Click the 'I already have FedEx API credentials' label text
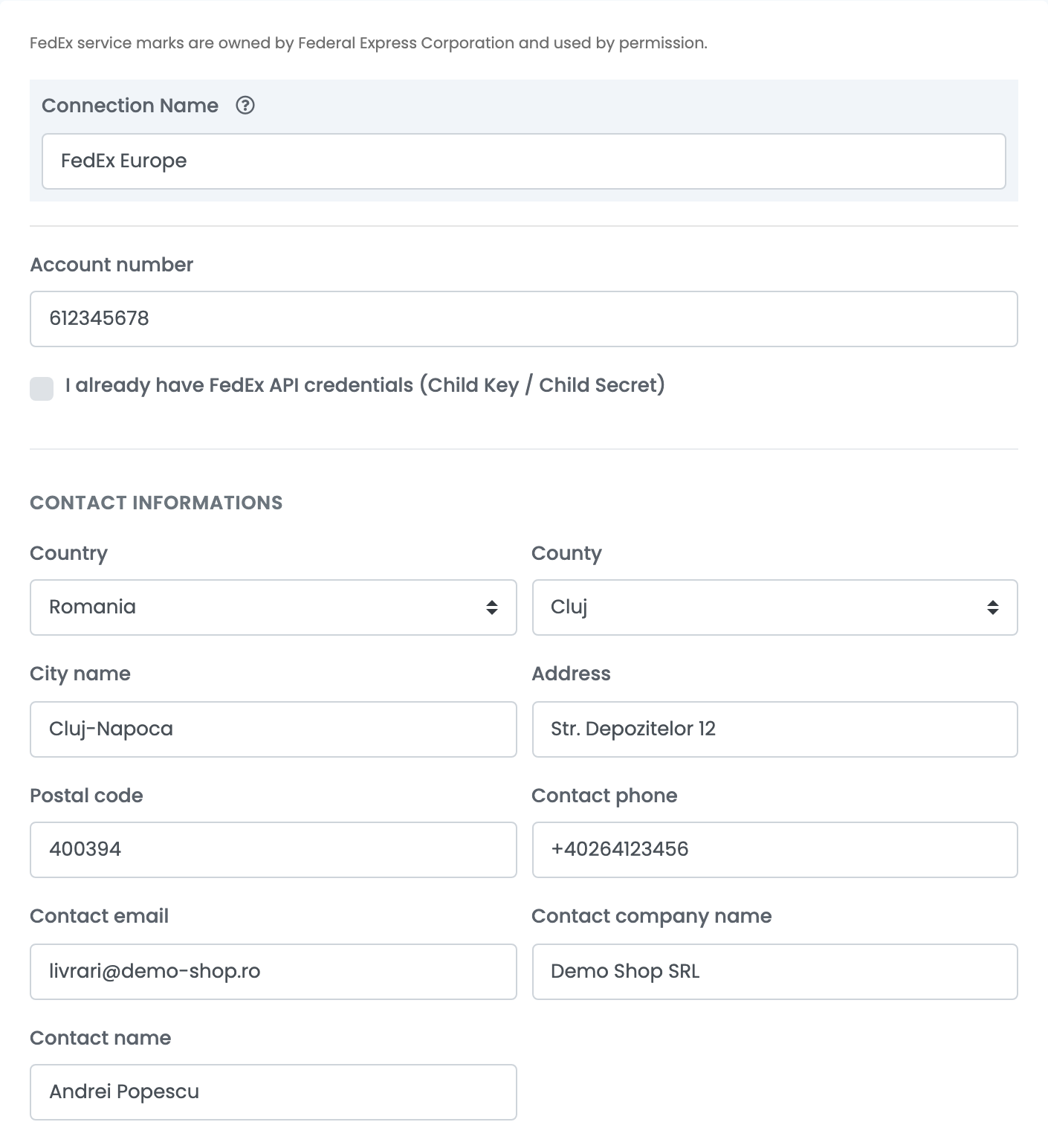Screen dimensions: 1048x1148 [365, 385]
